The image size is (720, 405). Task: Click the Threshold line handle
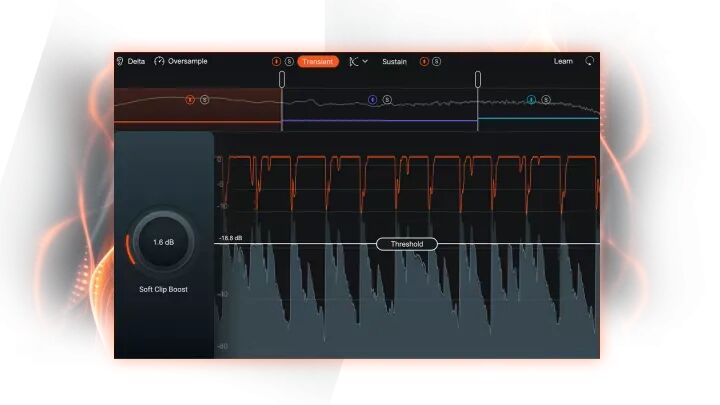point(406,243)
